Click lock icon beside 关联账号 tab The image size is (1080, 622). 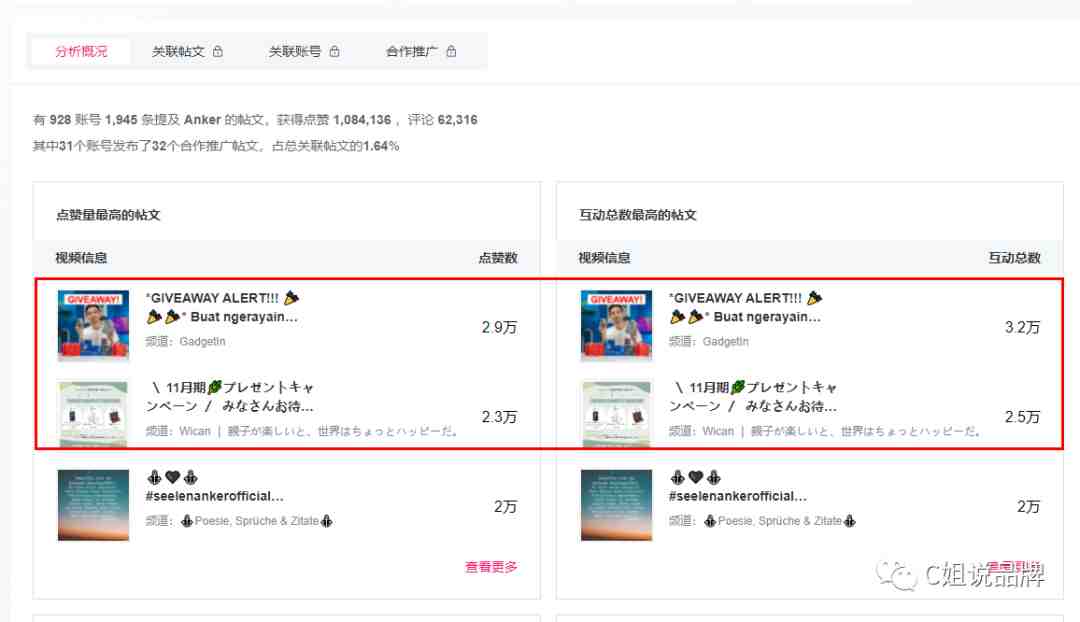(x=334, y=51)
